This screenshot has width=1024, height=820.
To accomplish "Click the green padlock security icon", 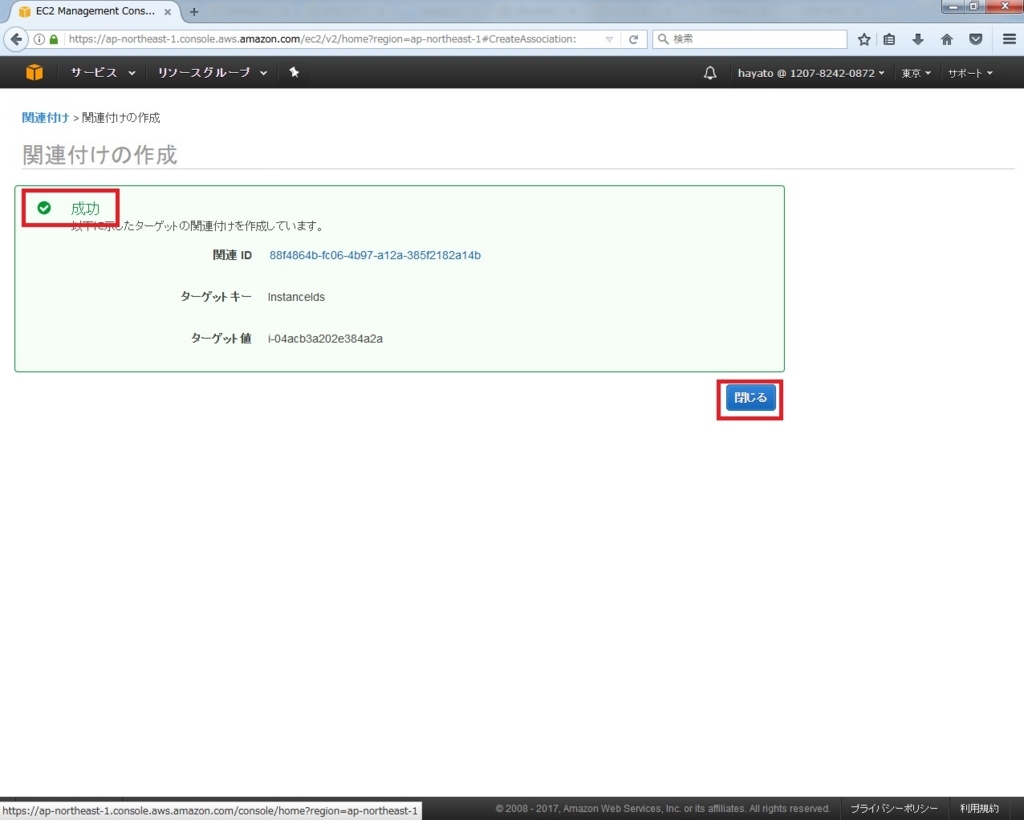I will point(54,39).
